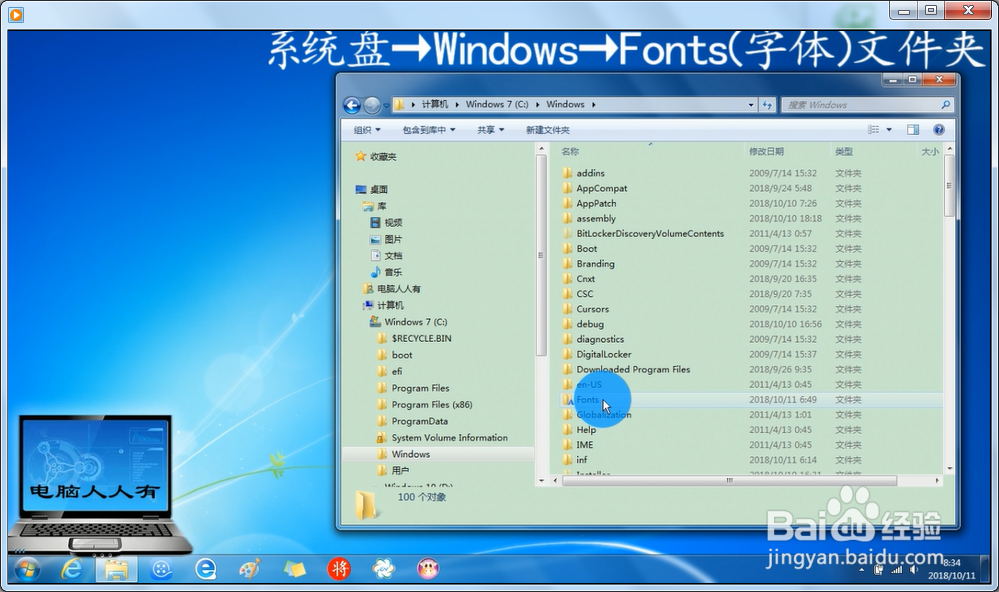Select the 文档 library icon

(376, 256)
